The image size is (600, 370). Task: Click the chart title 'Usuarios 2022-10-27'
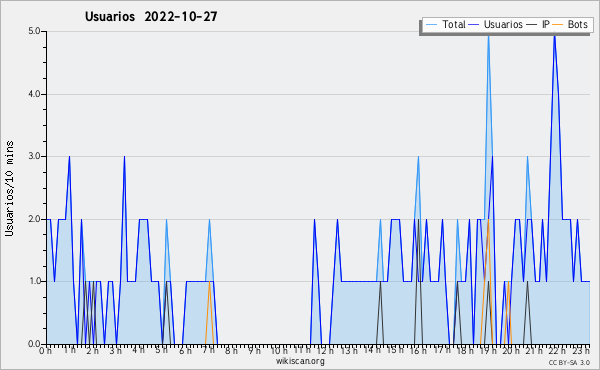tap(151, 17)
